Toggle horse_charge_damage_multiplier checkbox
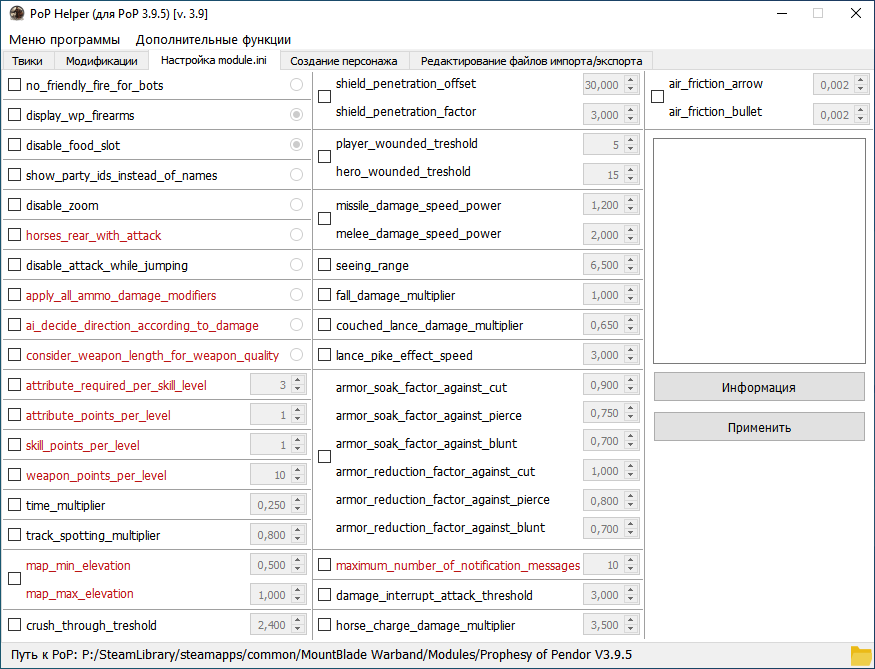 pyautogui.click(x=325, y=626)
